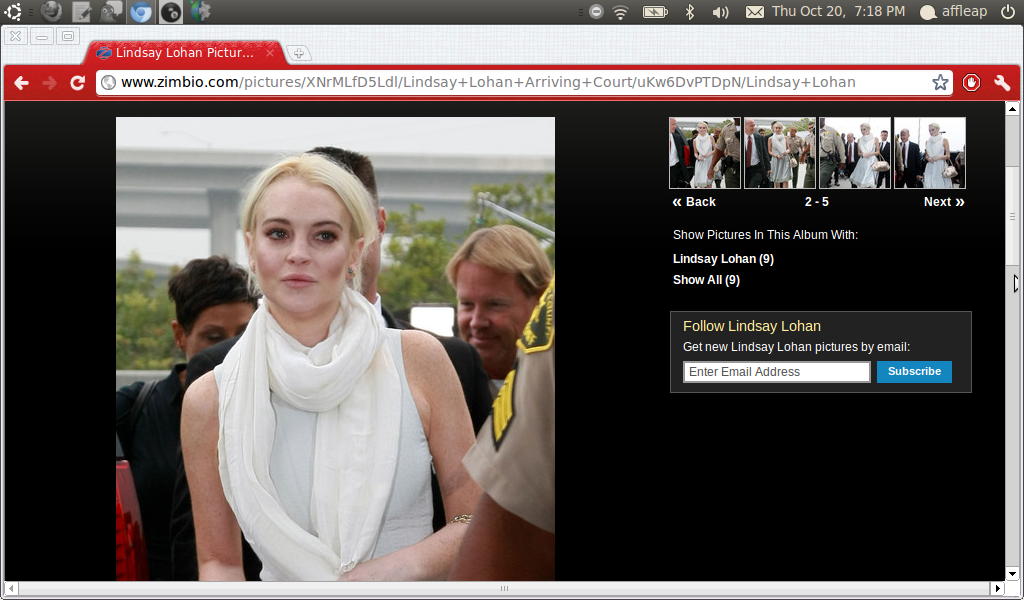This screenshot has width=1024, height=600.
Task: Open the power session menu
Action: pos(1008,12)
